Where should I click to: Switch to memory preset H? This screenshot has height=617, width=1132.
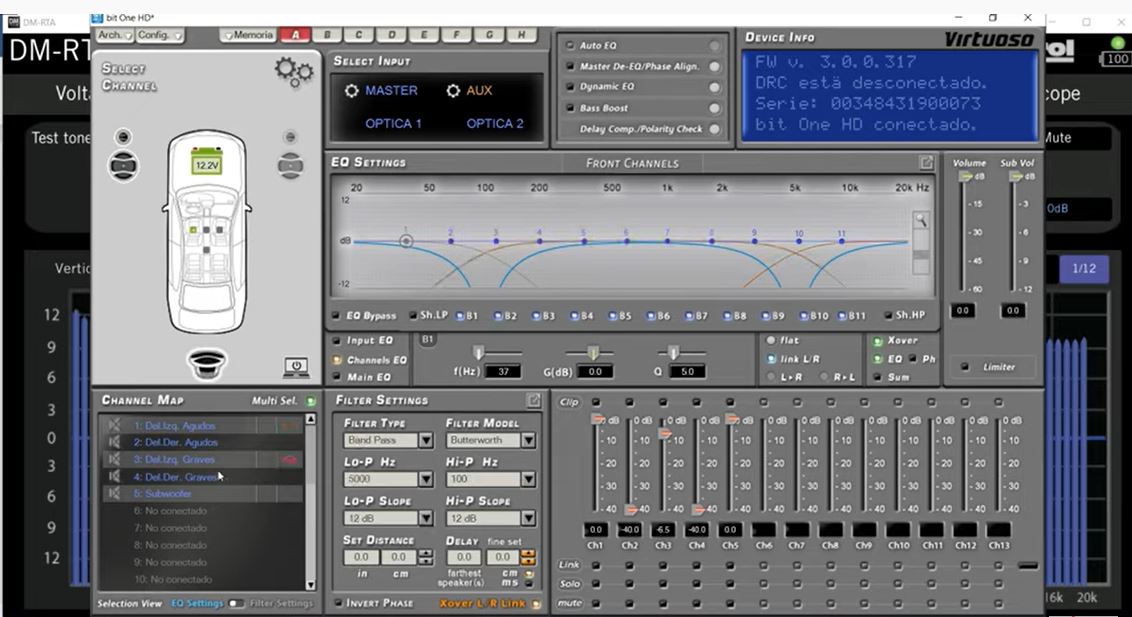(521, 35)
